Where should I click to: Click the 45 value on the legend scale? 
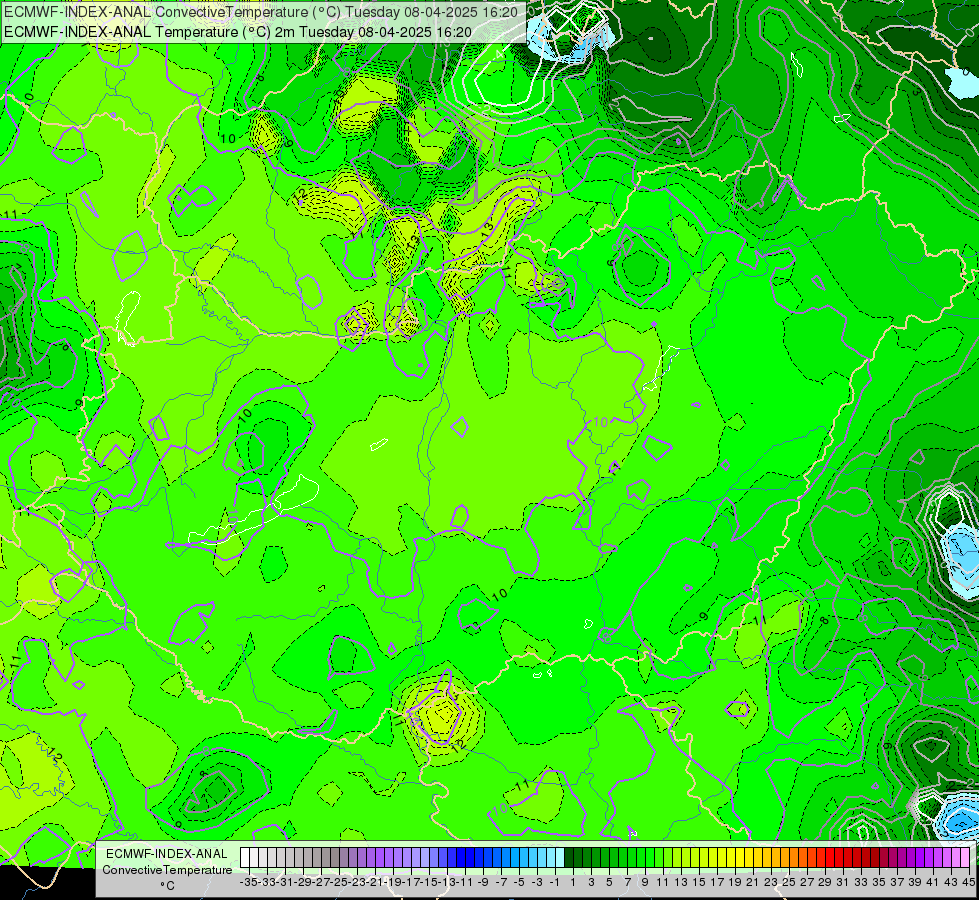969,882
